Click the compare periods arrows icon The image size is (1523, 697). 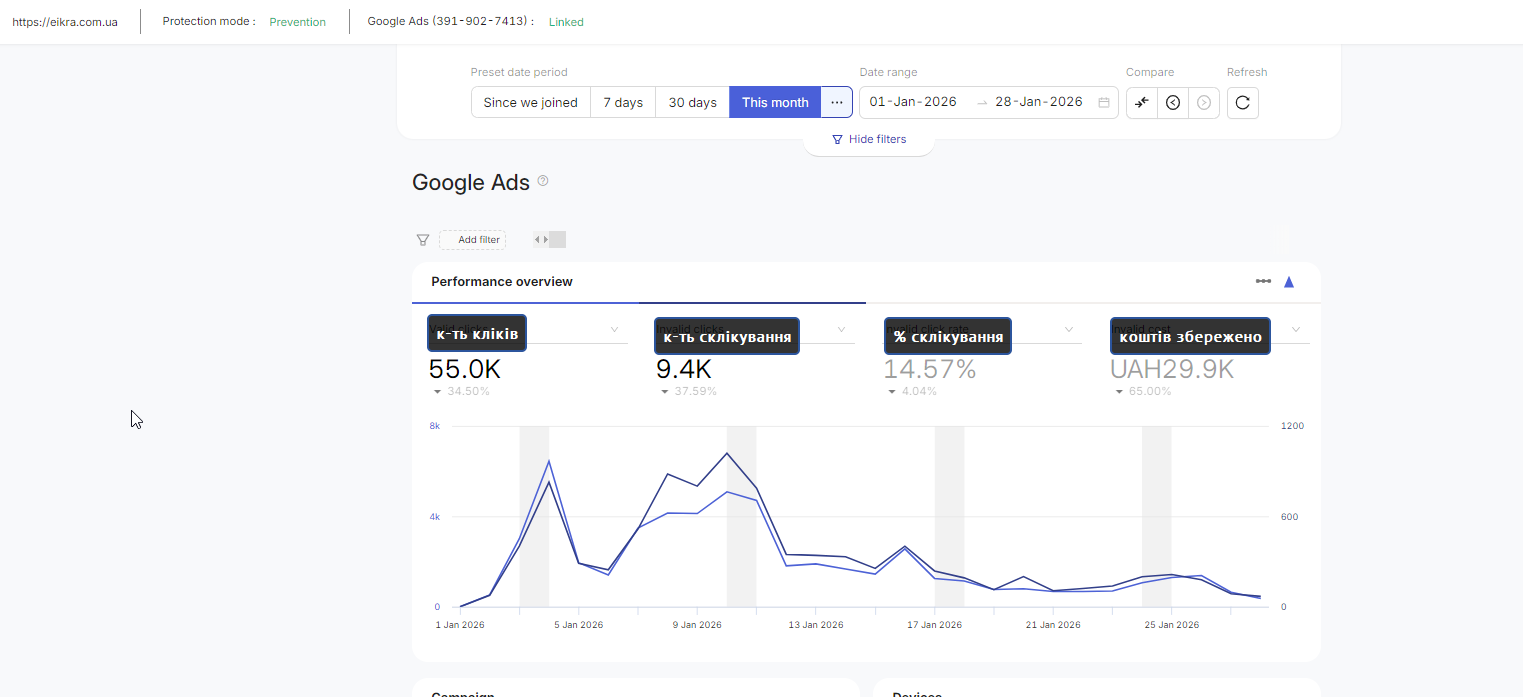[1142, 103]
